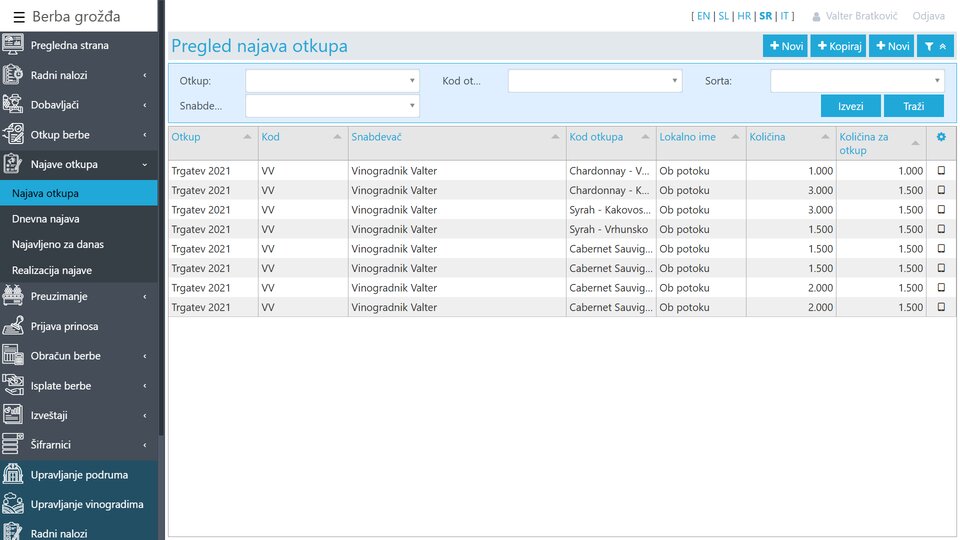Screen dimensions: 960x540
Task: Click the Izvezi export button
Action: tap(850, 106)
